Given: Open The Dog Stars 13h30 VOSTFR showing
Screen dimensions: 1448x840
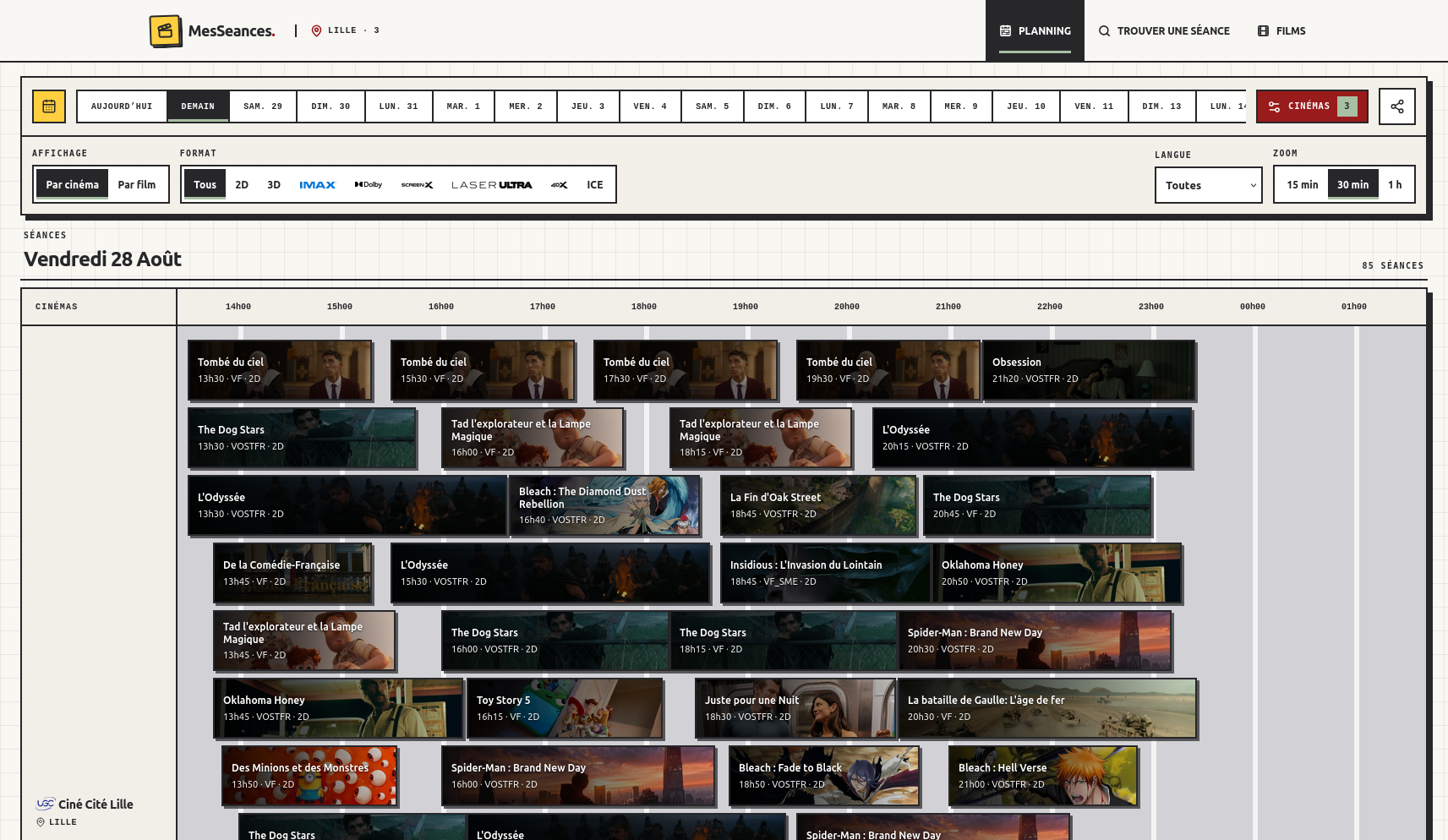Looking at the screenshot, I should [x=302, y=438].
